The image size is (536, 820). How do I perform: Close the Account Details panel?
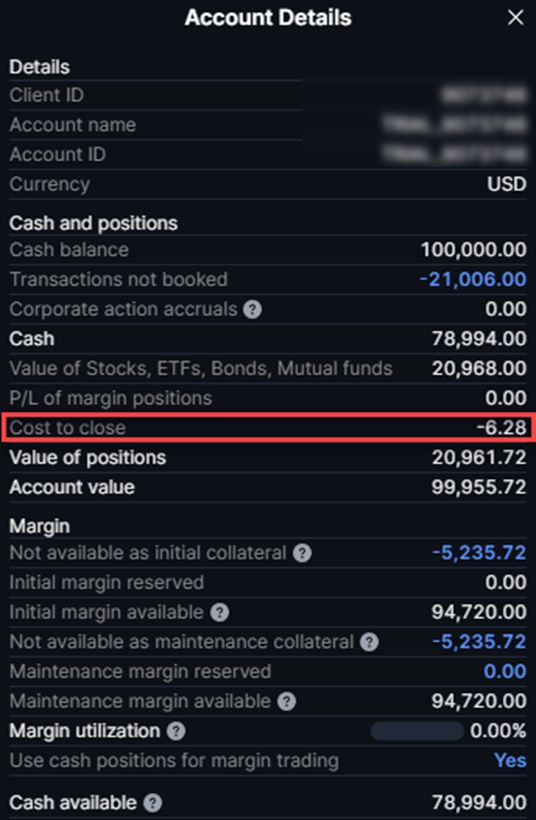pyautogui.click(x=516, y=18)
